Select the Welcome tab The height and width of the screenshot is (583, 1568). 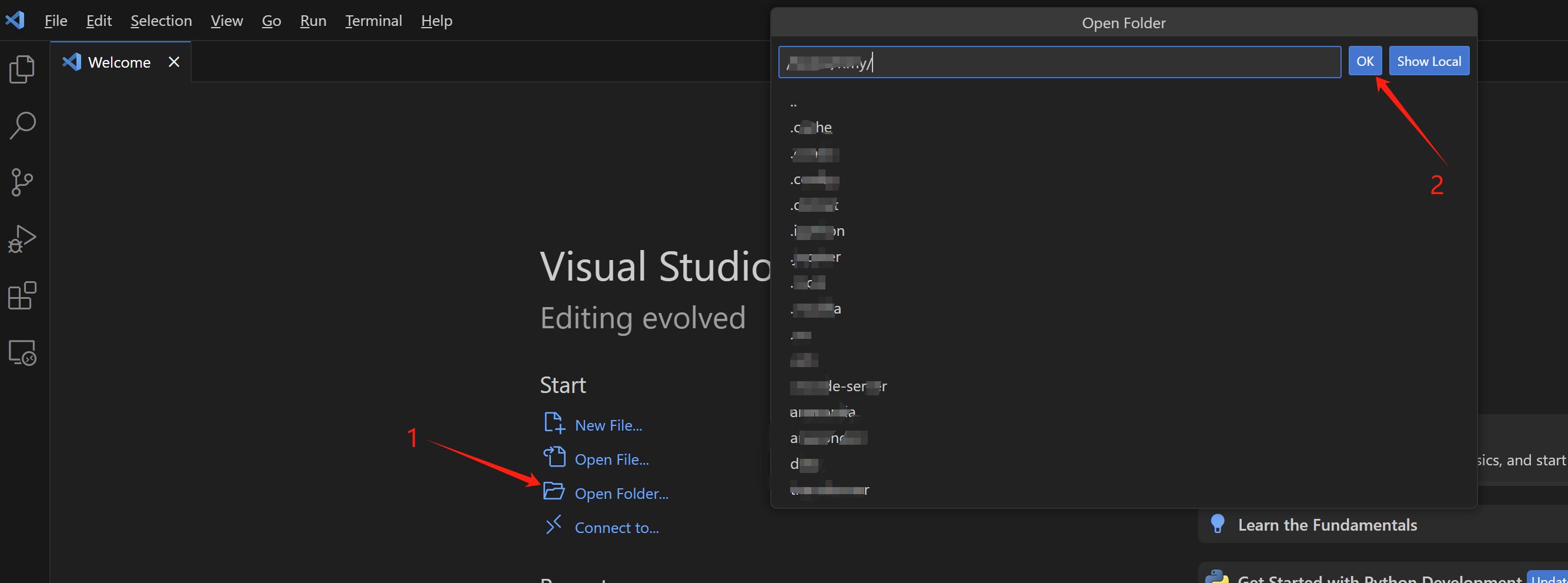coord(119,62)
